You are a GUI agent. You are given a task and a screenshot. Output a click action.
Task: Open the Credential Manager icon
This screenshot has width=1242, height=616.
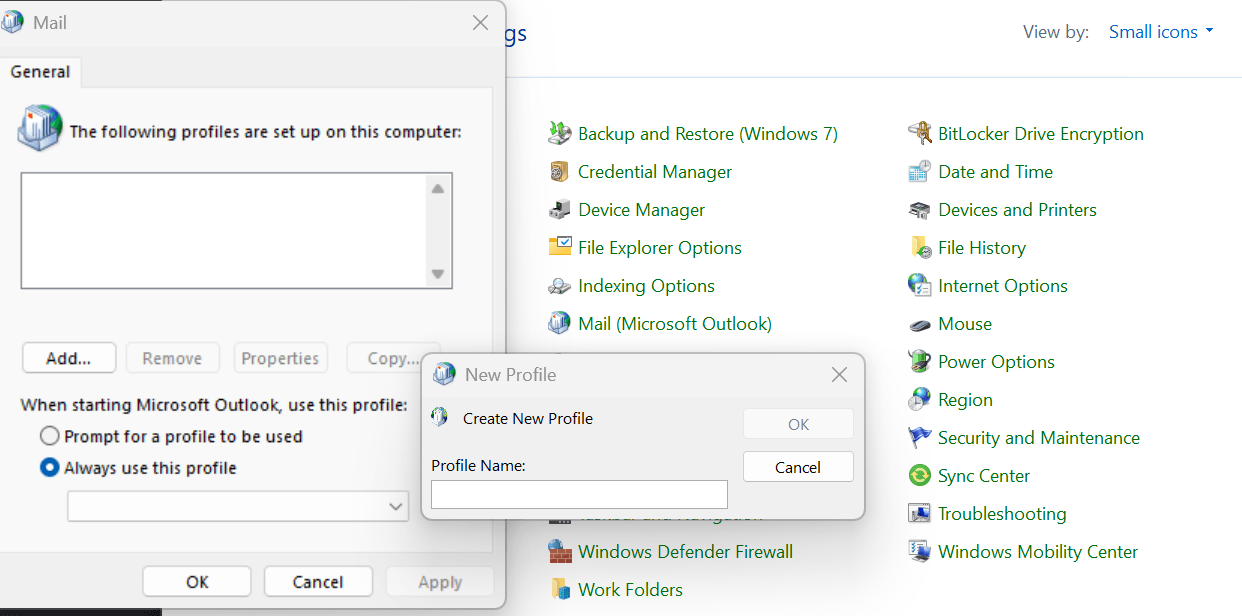[559, 172]
